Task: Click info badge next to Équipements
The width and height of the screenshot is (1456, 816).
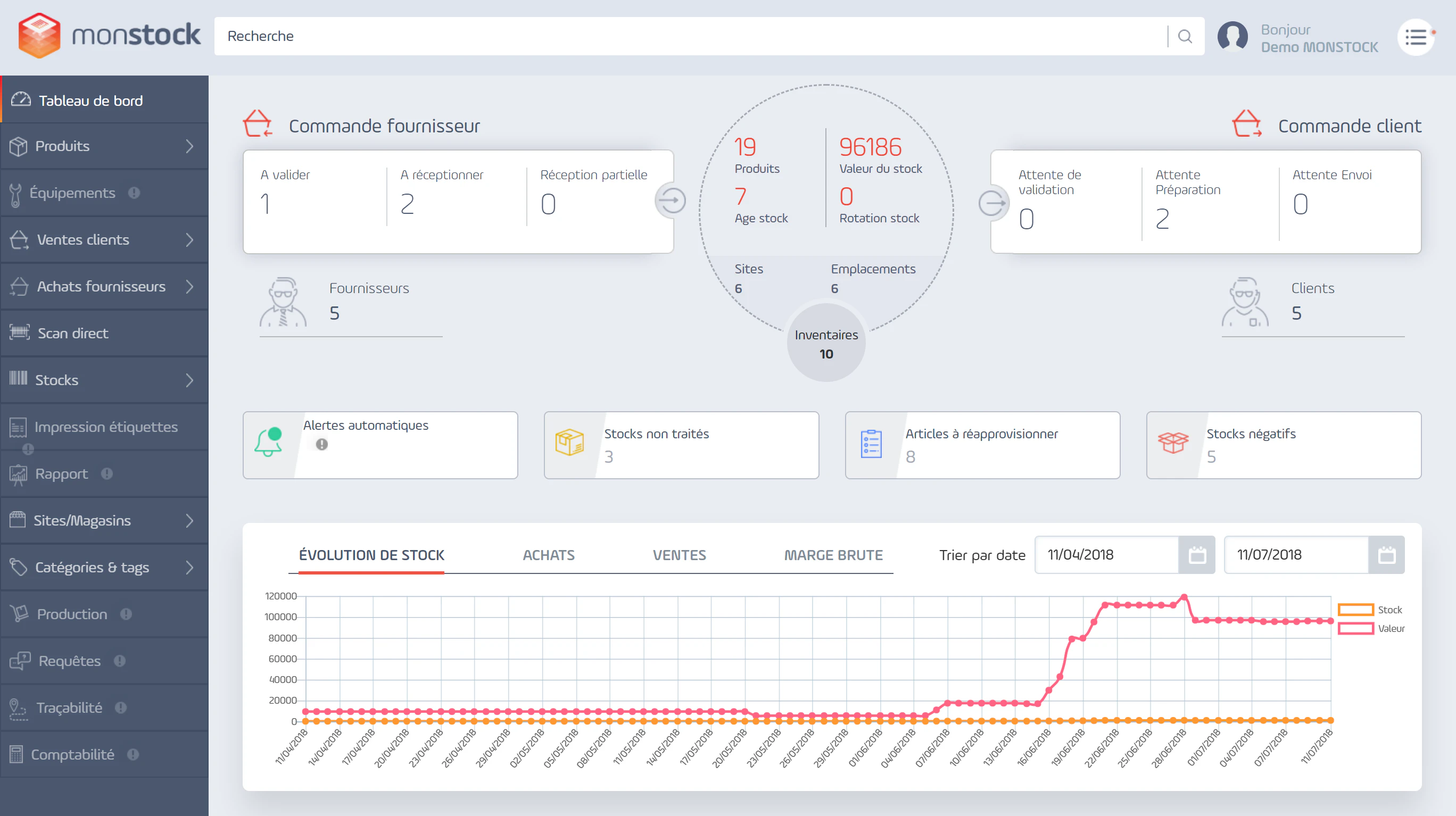Action: point(134,193)
